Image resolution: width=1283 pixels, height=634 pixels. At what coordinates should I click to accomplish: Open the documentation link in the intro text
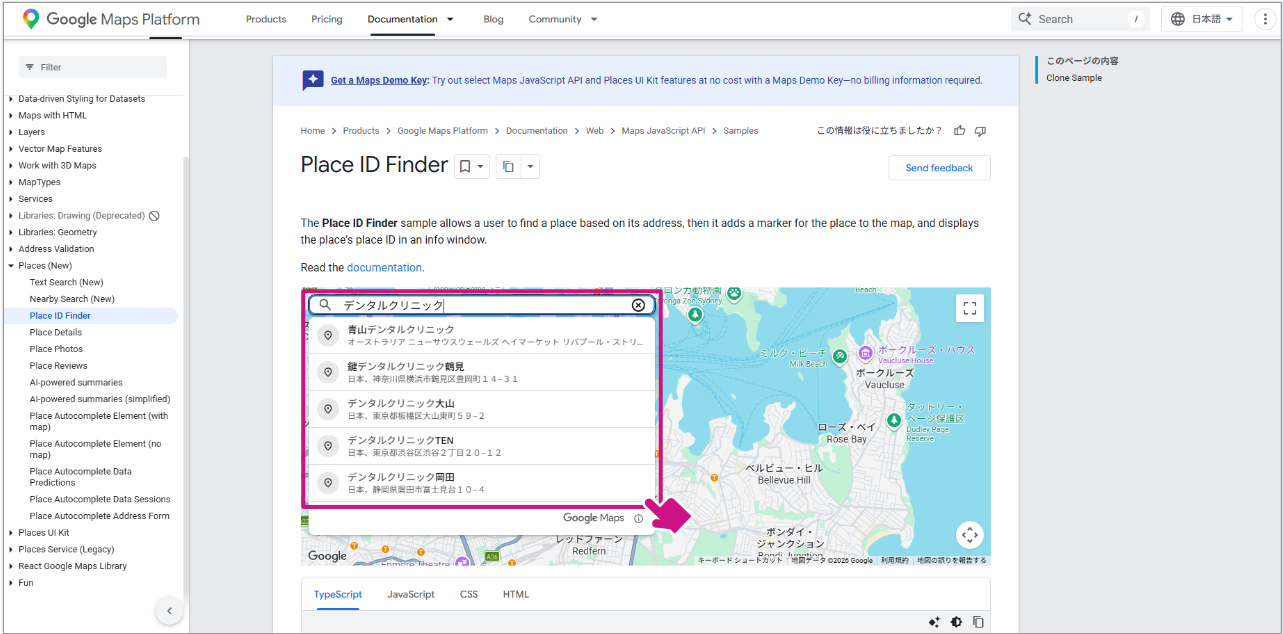tap(384, 268)
